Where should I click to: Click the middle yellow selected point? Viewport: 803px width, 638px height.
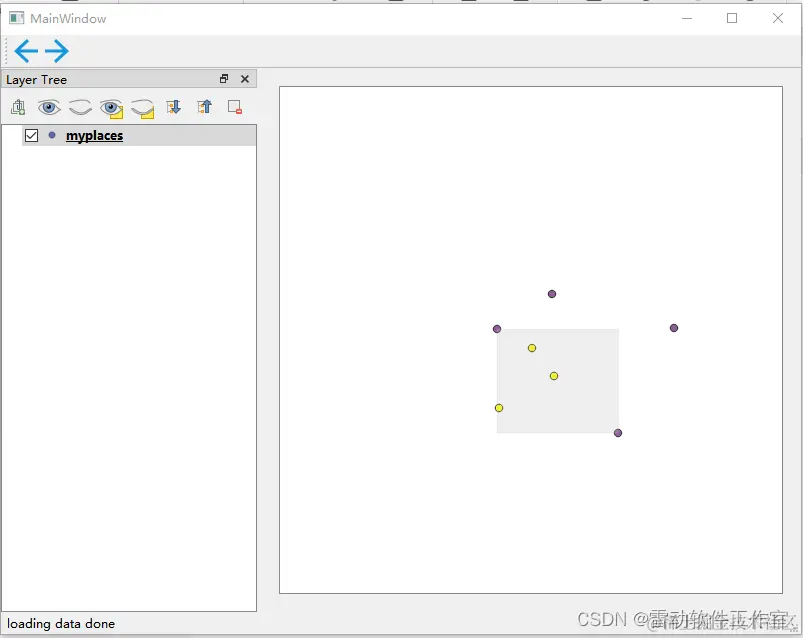(554, 376)
